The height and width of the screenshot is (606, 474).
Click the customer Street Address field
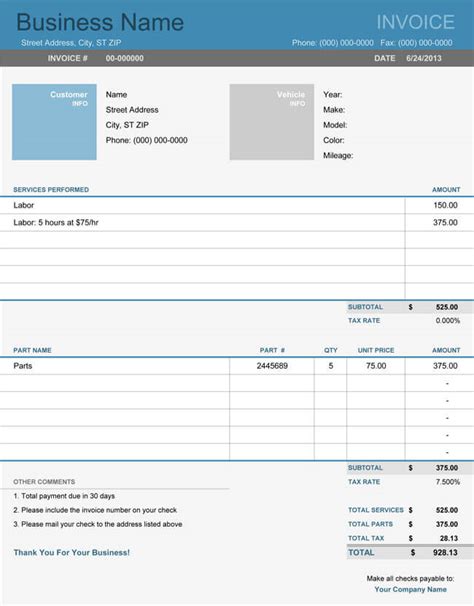[132, 110]
